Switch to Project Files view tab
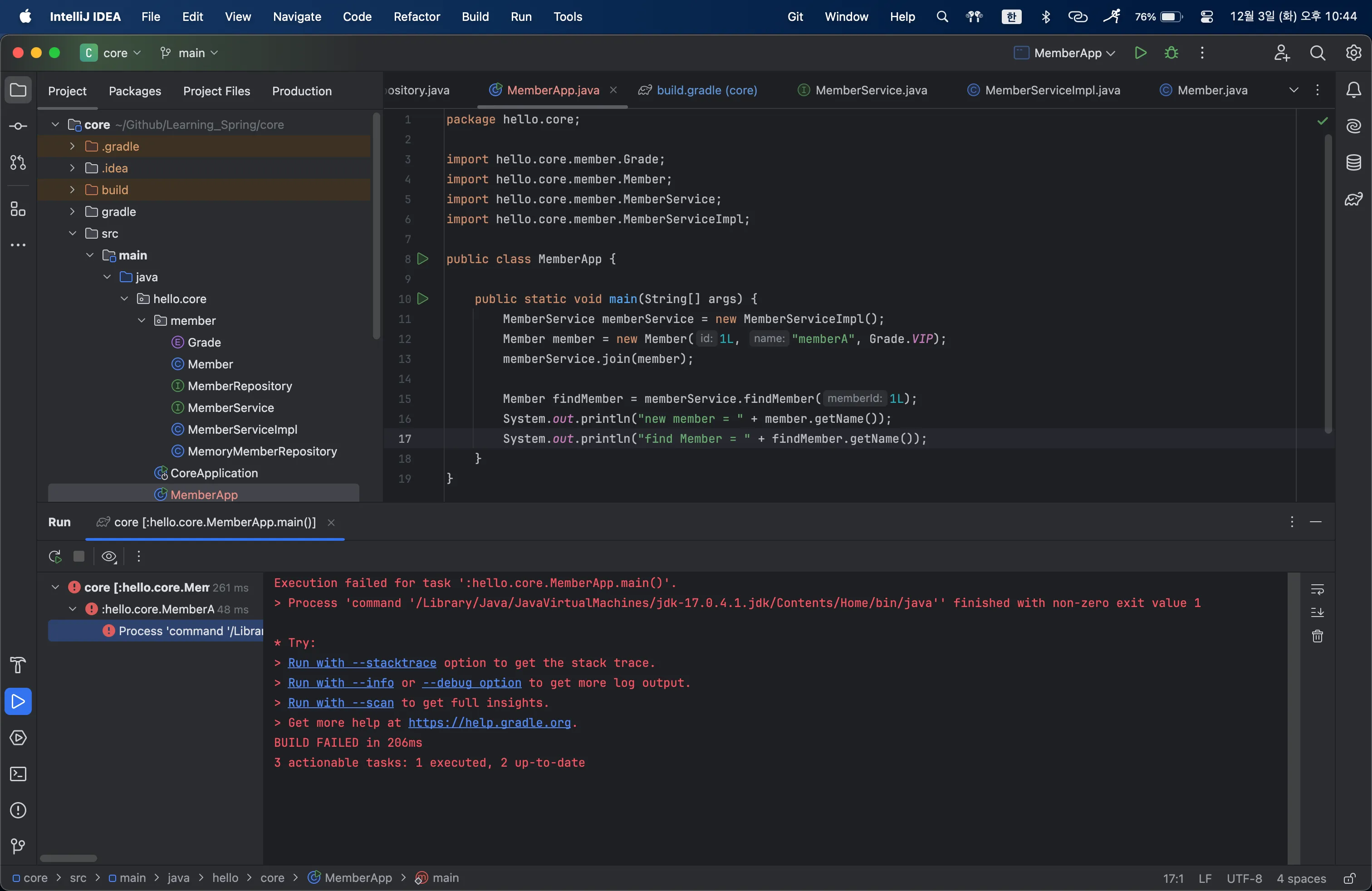Viewport: 1372px width, 891px height. (217, 91)
